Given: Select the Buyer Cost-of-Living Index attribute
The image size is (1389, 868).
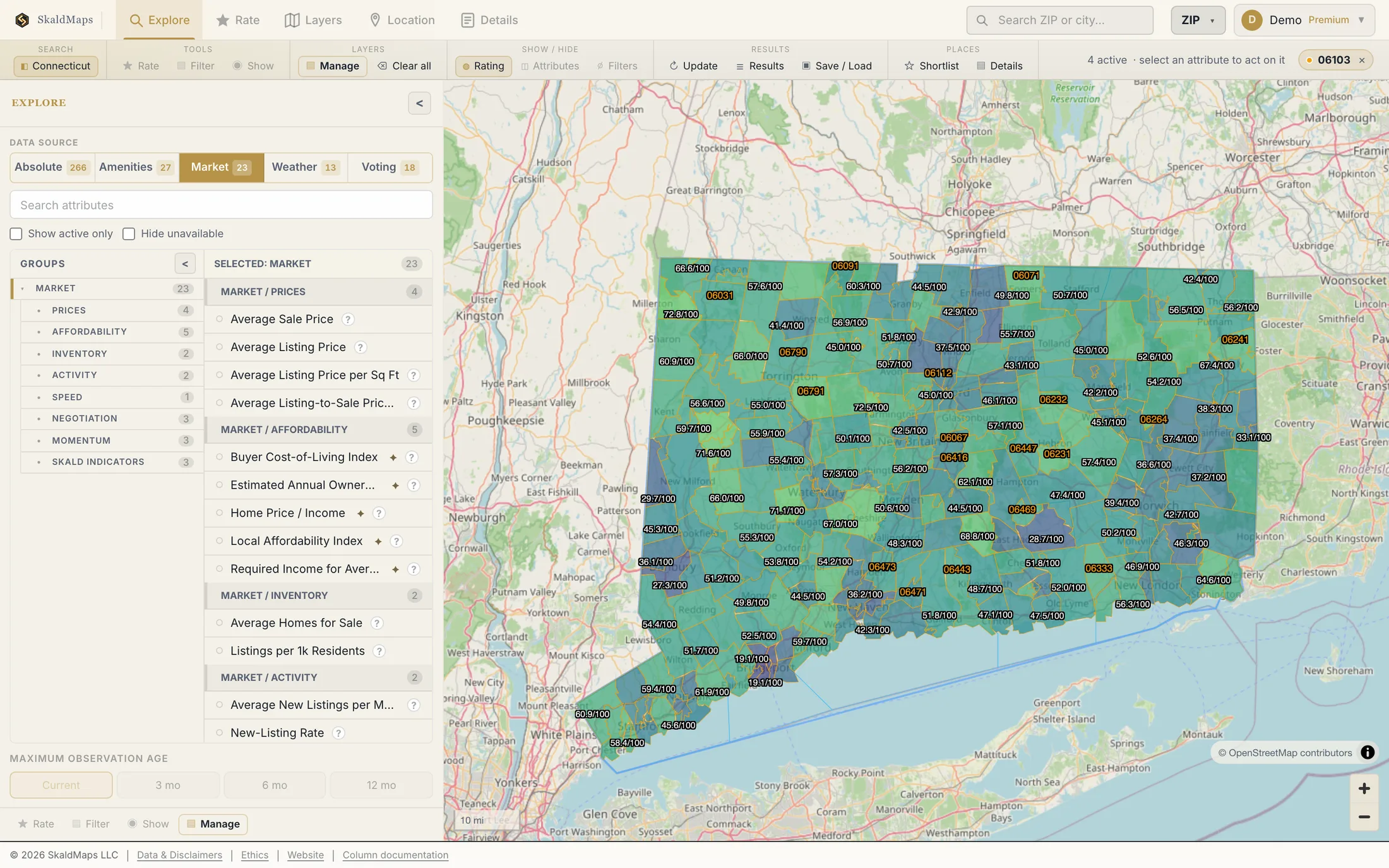Looking at the screenshot, I should (x=318, y=457).
